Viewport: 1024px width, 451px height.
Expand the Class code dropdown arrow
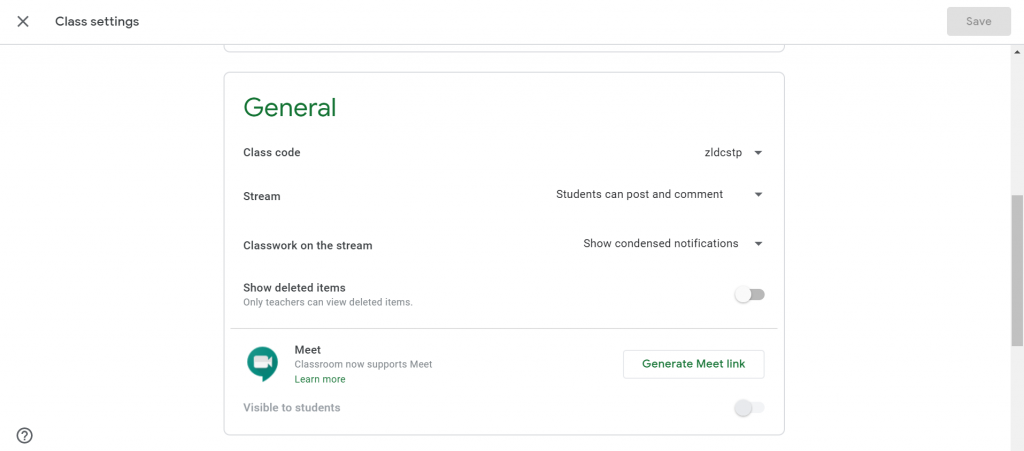coord(758,153)
